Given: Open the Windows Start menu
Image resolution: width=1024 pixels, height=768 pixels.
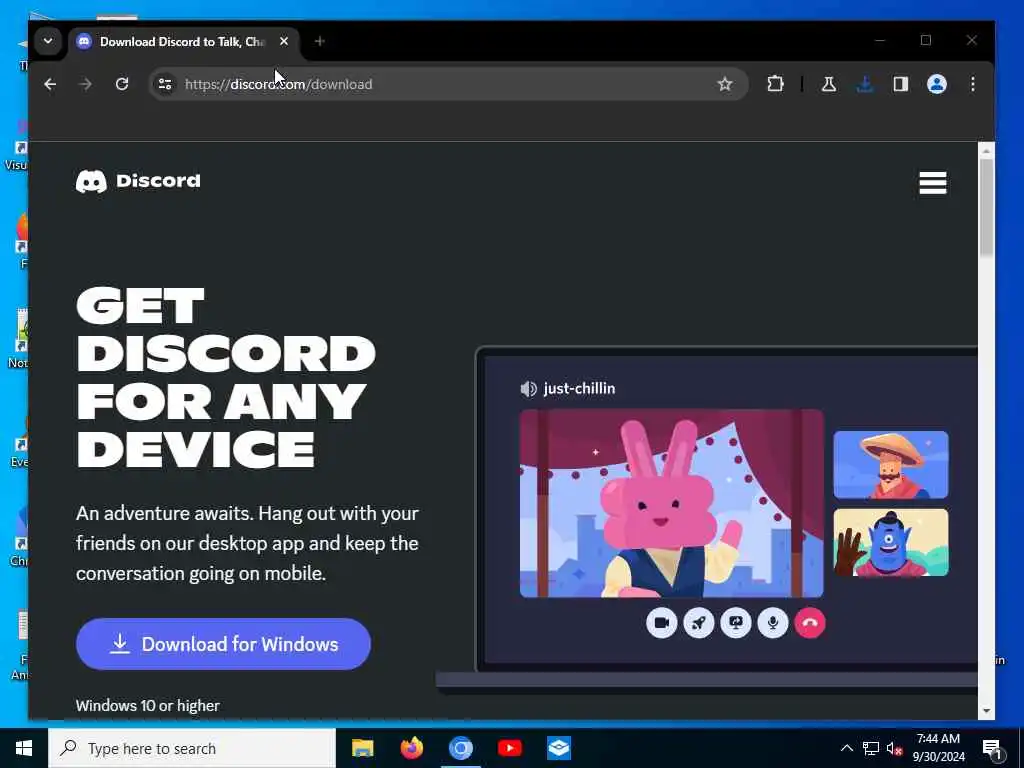Looking at the screenshot, I should coord(24,748).
